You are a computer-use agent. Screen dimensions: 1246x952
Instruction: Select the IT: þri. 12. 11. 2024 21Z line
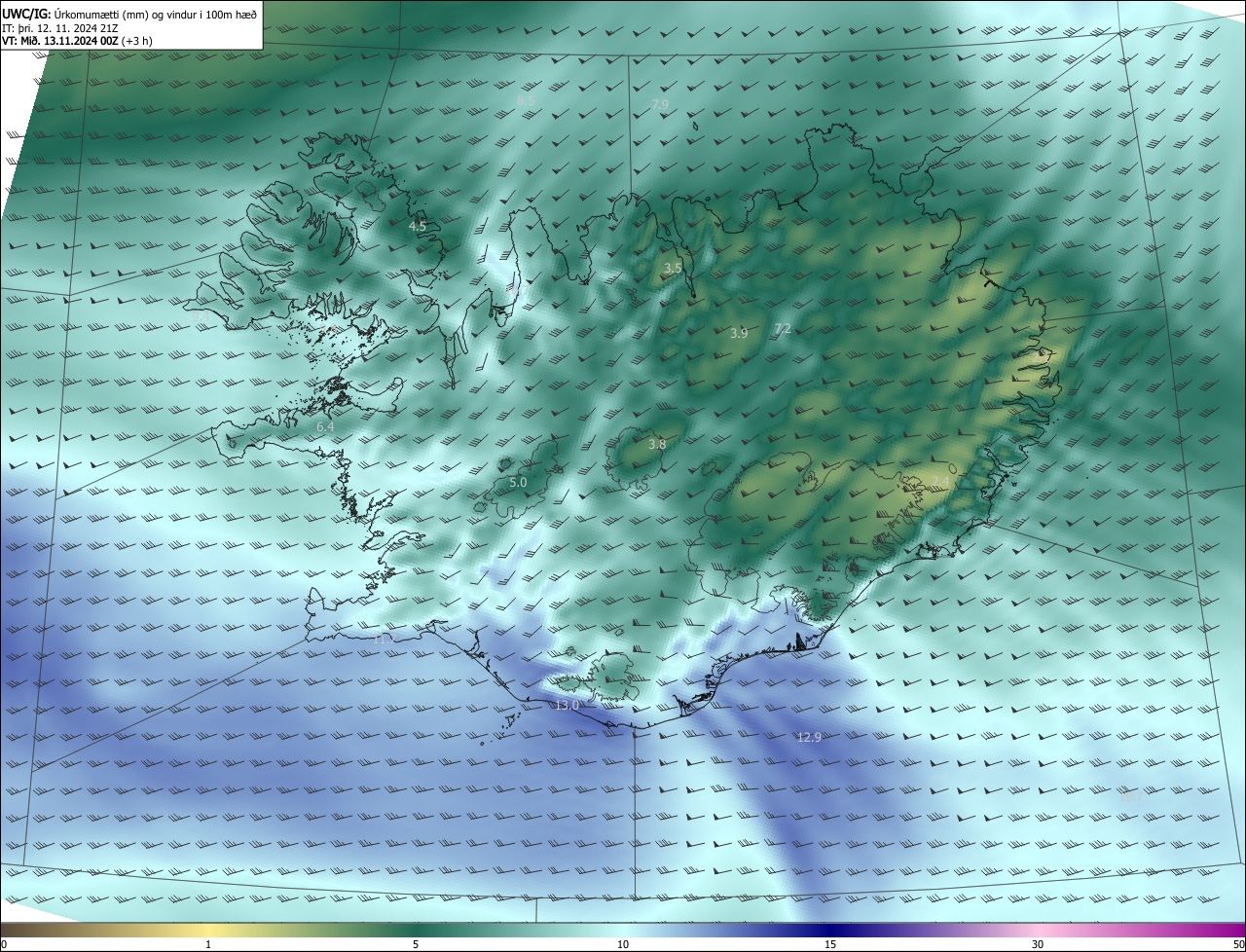point(60,27)
